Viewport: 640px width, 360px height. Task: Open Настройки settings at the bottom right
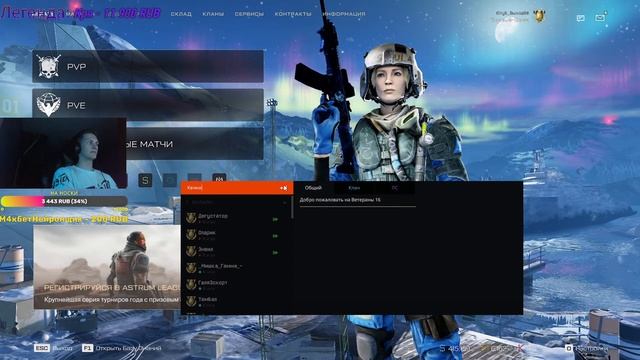[587, 348]
